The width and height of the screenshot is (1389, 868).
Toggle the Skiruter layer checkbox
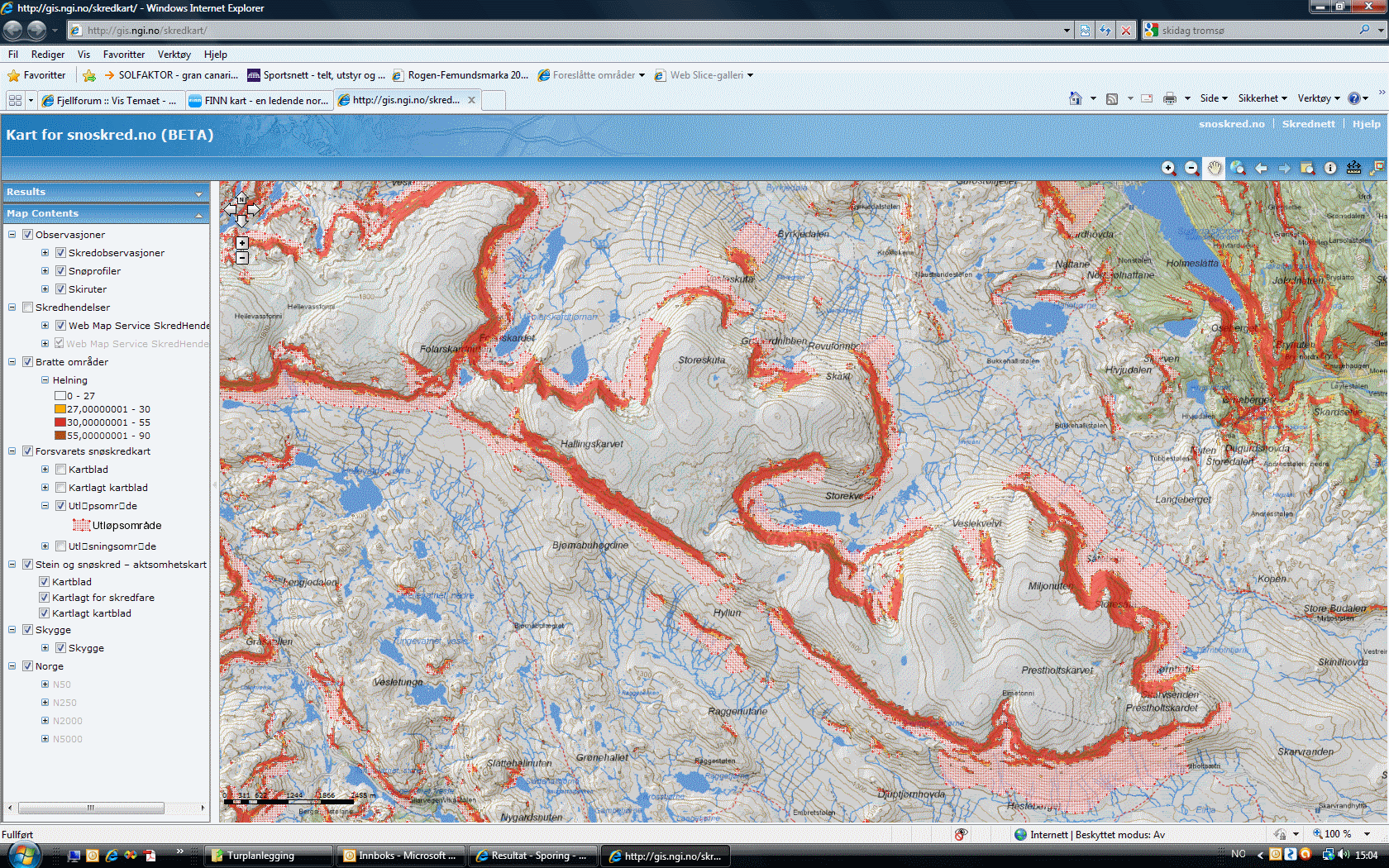(60, 289)
